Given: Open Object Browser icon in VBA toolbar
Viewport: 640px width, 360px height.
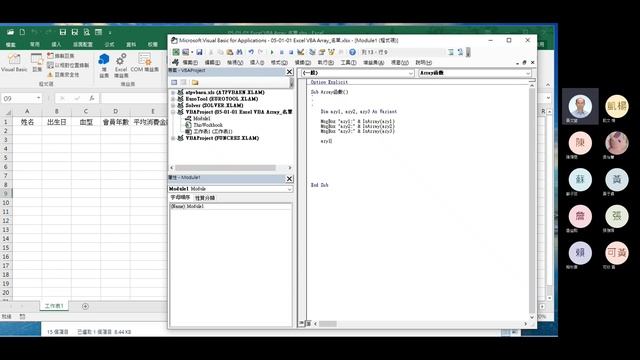Looking at the screenshot, I should point(331,52).
